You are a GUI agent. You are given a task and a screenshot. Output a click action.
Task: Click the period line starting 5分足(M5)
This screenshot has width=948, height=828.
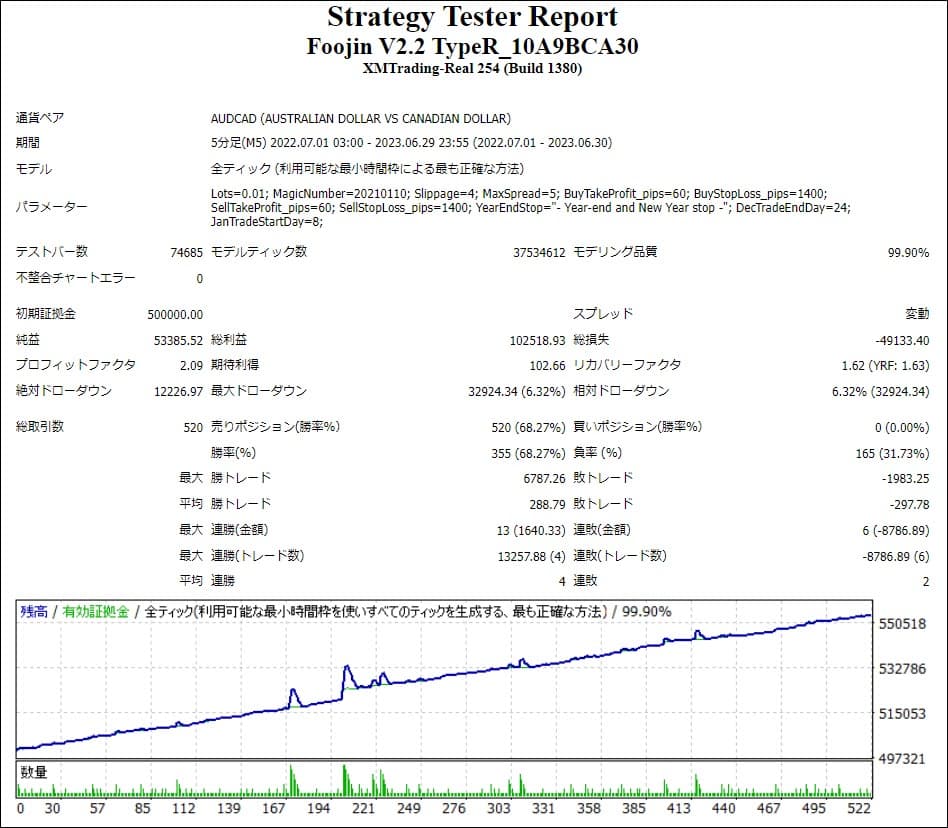pos(411,143)
